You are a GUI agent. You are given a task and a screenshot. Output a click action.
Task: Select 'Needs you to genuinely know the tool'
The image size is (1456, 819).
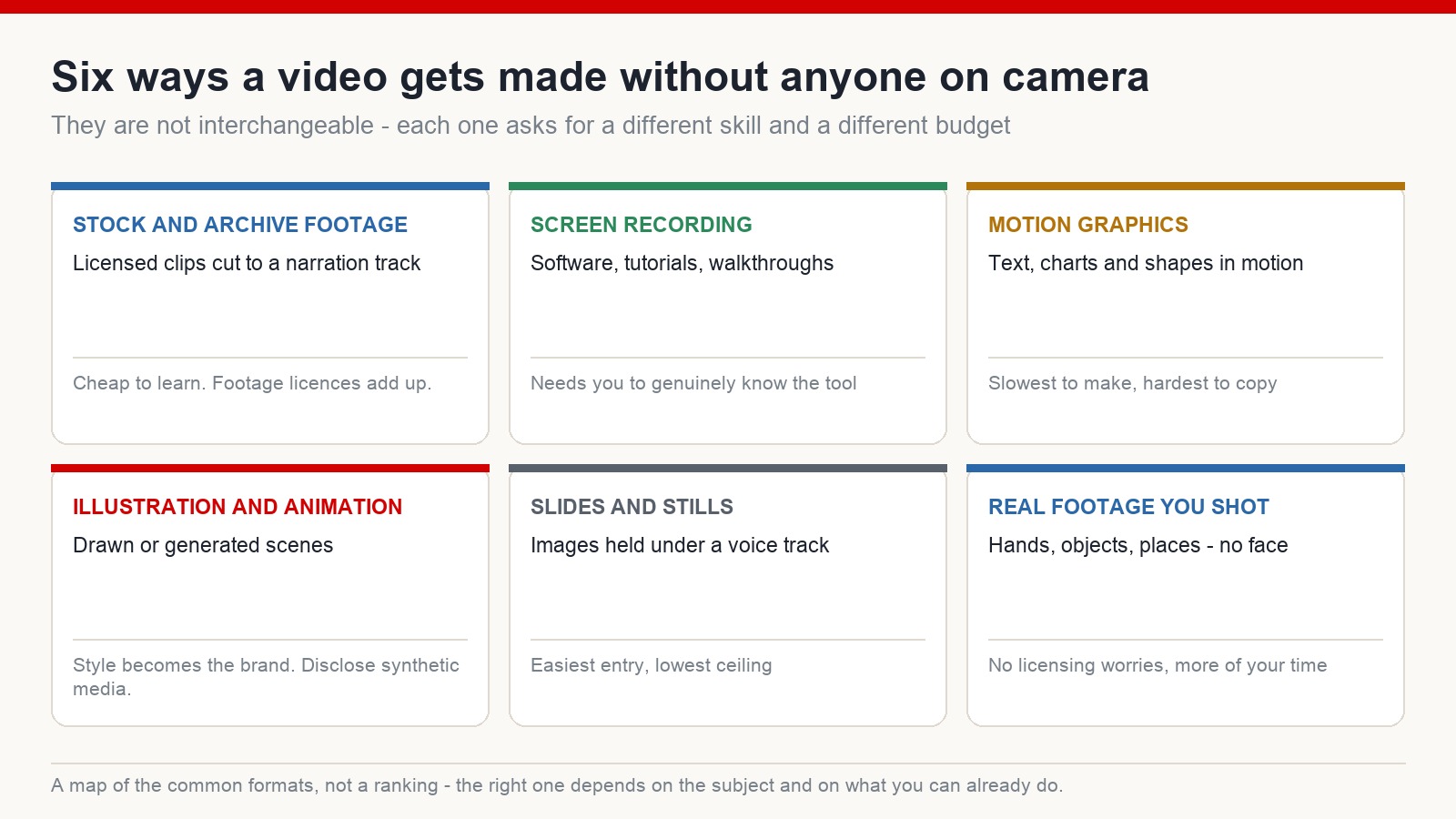tap(693, 383)
